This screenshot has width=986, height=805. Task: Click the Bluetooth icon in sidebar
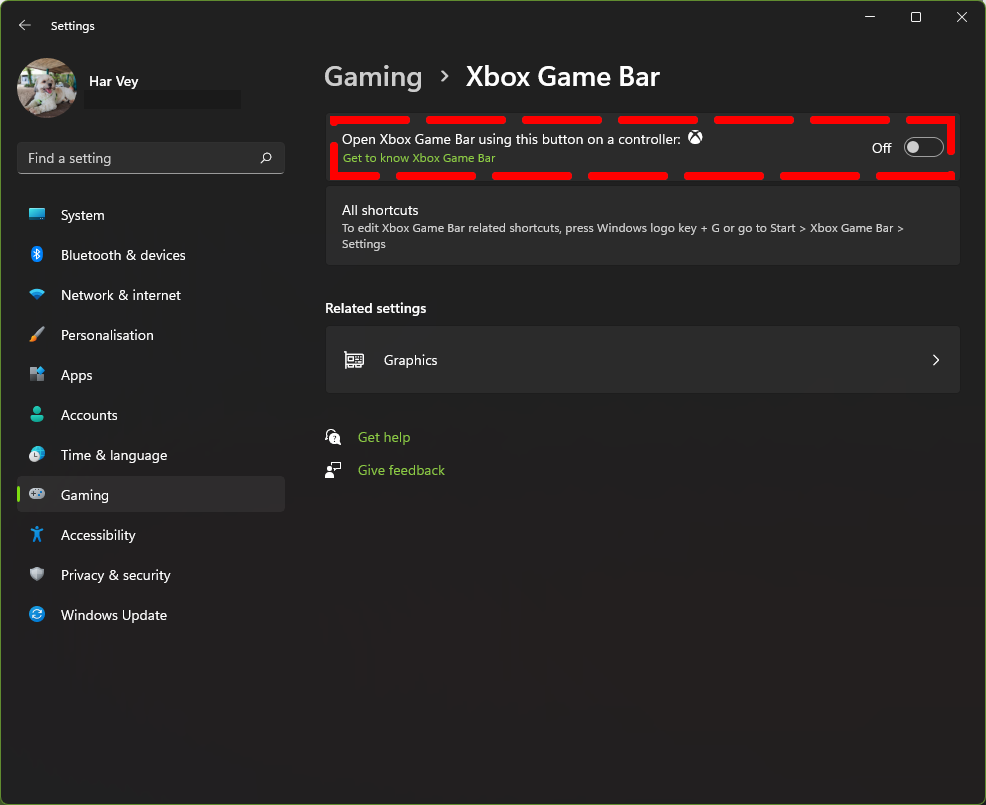[37, 254]
